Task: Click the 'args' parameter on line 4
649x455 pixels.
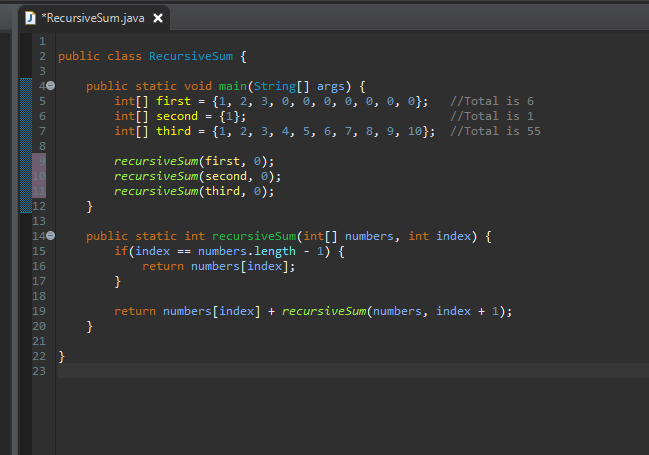Action: click(x=331, y=86)
